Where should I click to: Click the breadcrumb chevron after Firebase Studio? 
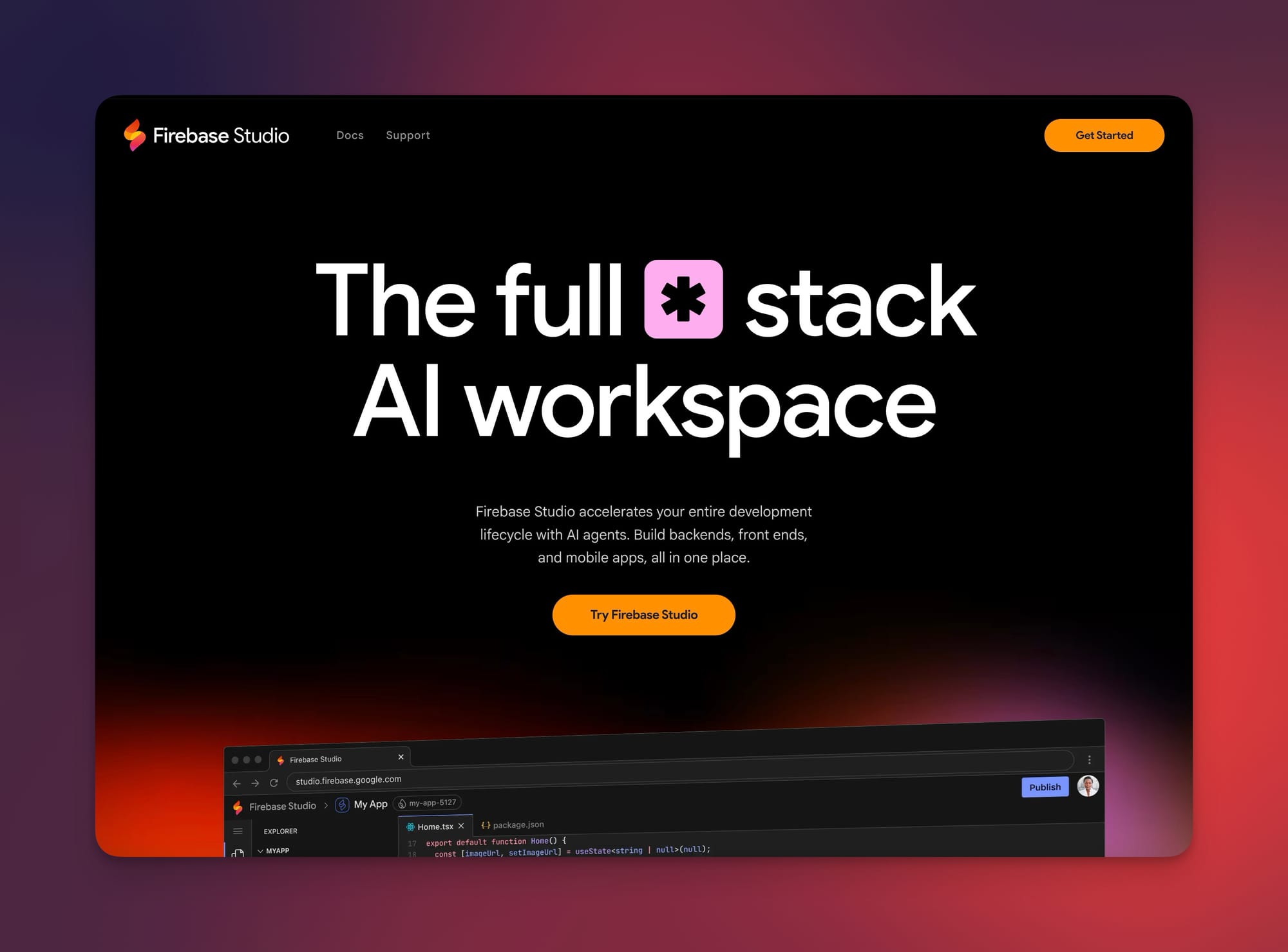click(x=325, y=805)
